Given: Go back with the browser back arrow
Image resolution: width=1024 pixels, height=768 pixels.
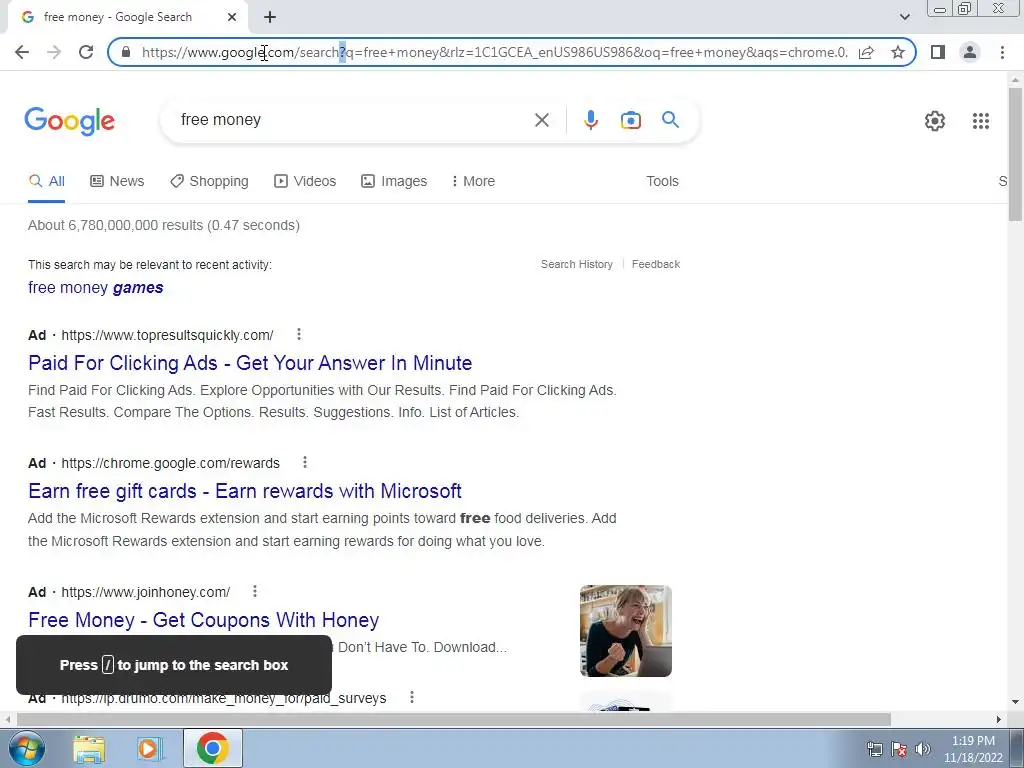Looking at the screenshot, I should [22, 52].
